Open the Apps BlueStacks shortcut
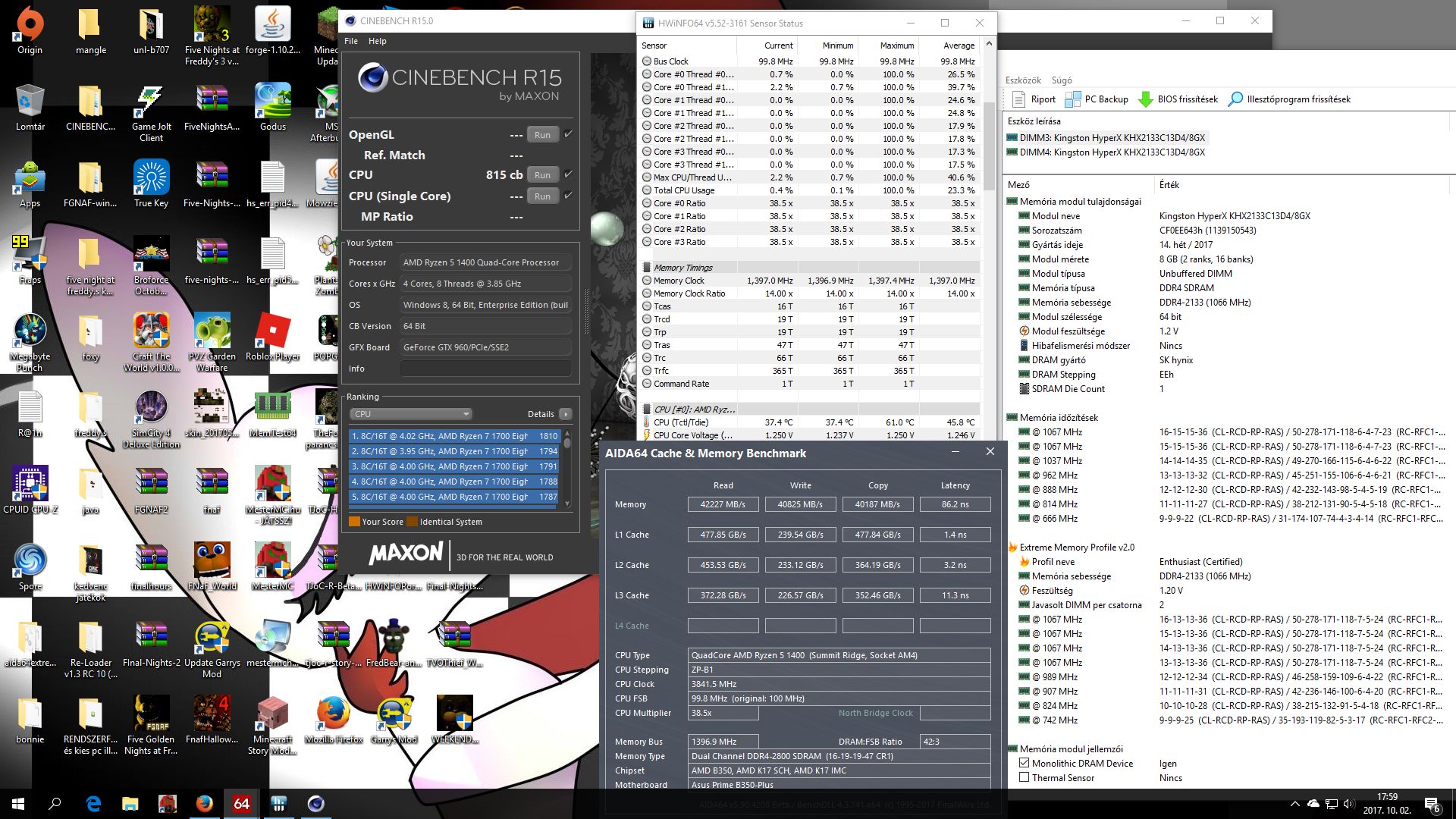Viewport: 1456px width, 819px height. click(x=30, y=184)
